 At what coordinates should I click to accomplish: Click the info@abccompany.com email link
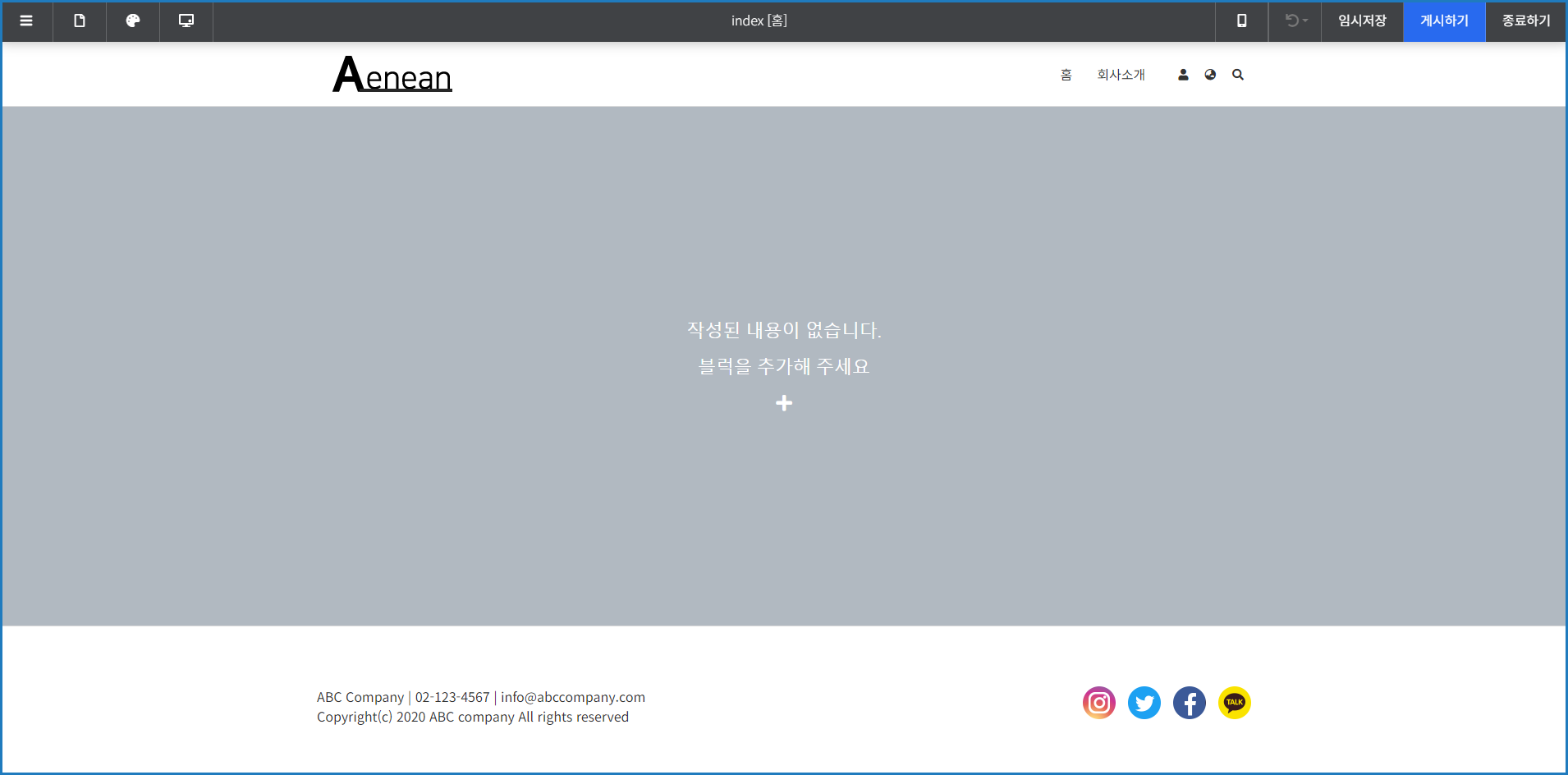[572, 697]
